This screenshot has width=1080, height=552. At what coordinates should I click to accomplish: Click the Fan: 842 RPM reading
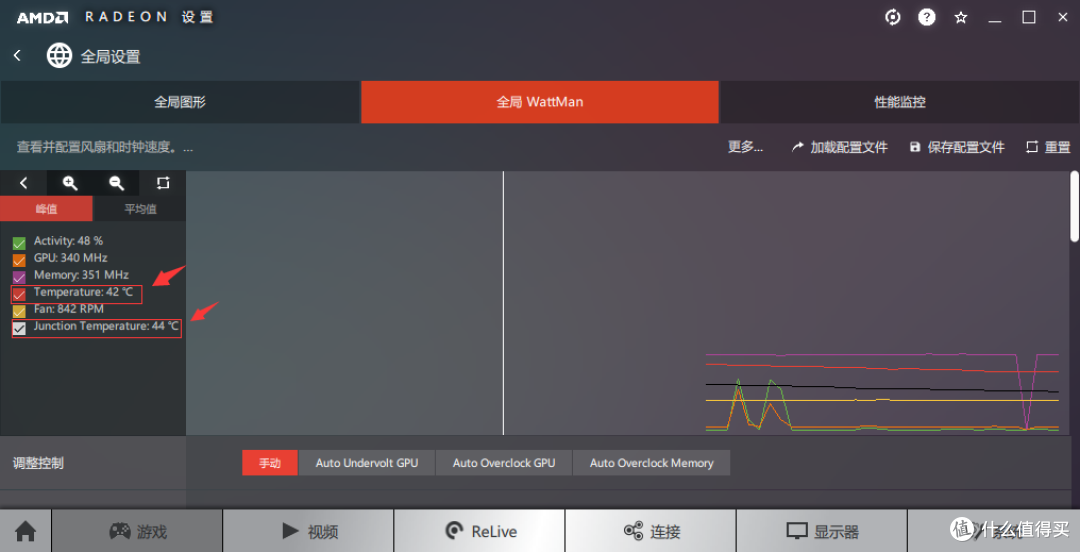click(69, 309)
